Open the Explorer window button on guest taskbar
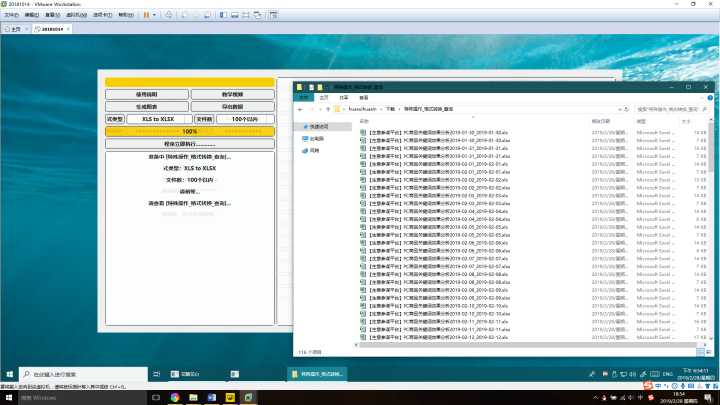 (x=317, y=374)
